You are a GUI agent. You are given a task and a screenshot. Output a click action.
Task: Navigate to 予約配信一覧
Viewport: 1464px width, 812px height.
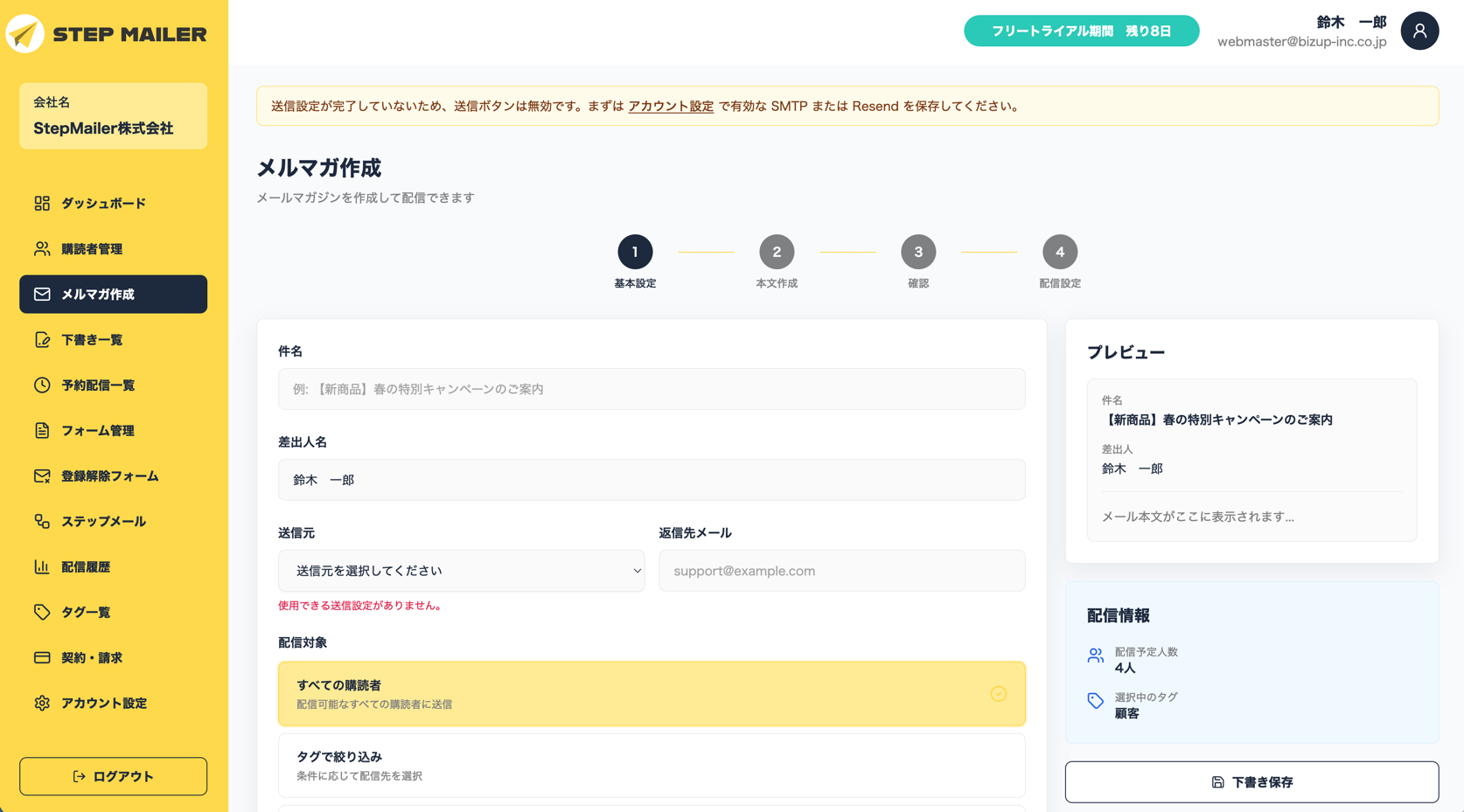tap(114, 385)
